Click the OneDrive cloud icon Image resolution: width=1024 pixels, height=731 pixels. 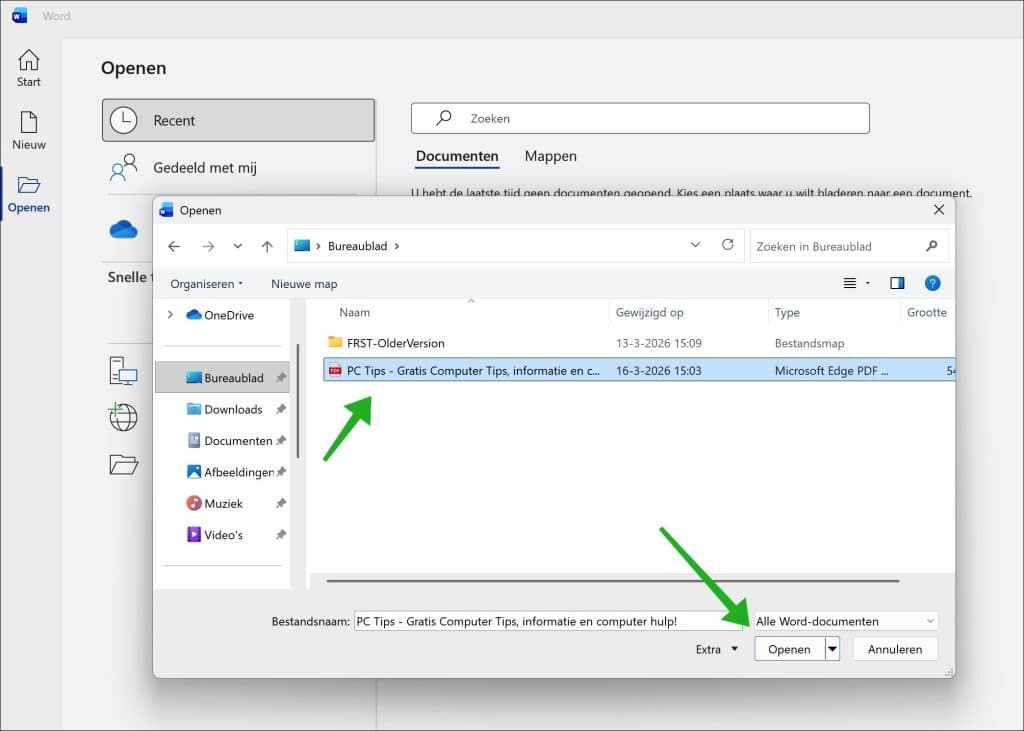tap(123, 229)
